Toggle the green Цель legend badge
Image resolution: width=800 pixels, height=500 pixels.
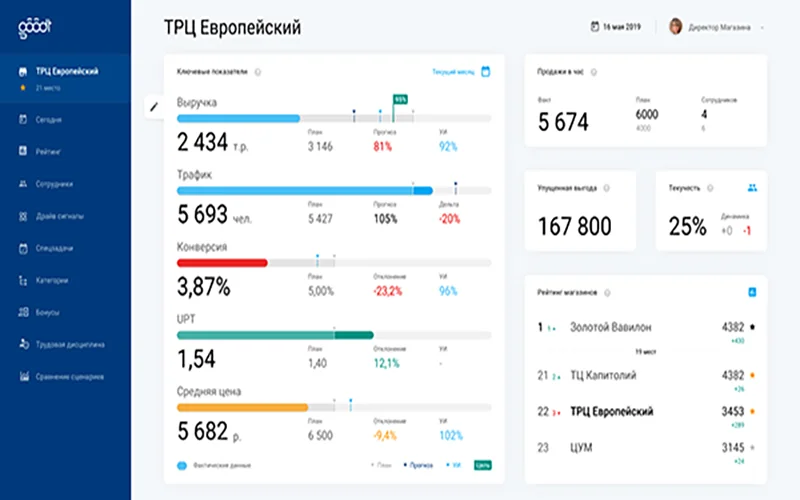pos(482,465)
